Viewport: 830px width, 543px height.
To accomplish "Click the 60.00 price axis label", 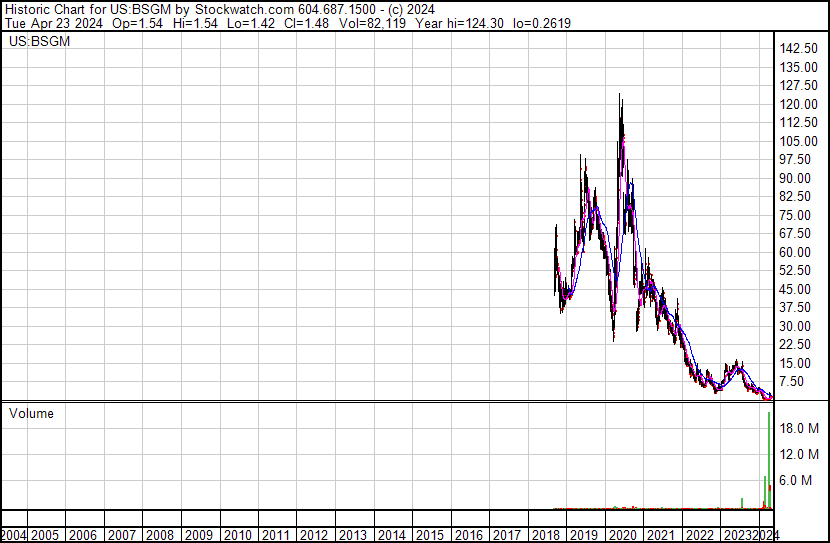I will [x=795, y=252].
